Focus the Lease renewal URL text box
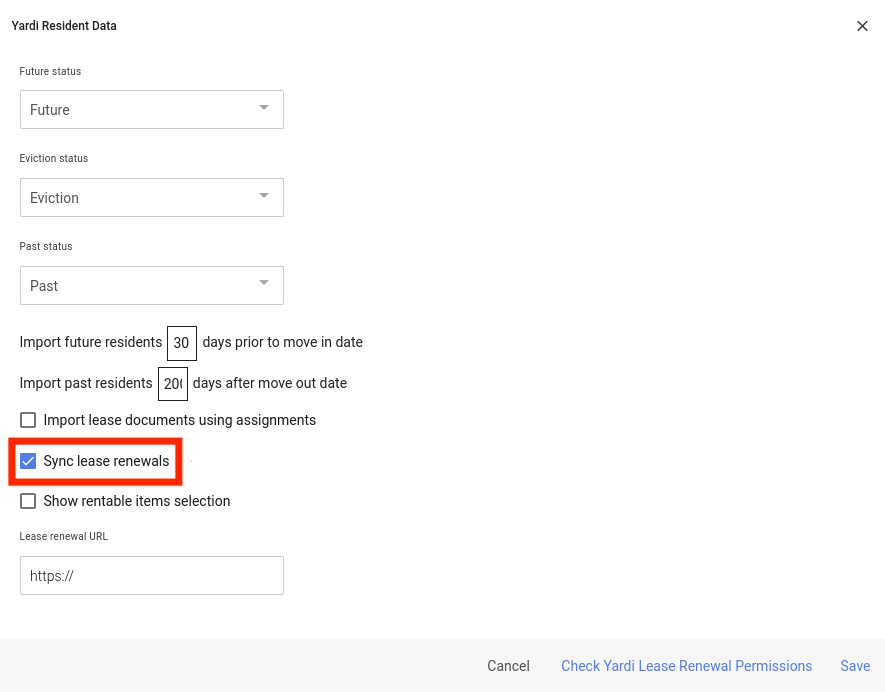This screenshot has width=885, height=692. tap(152, 576)
